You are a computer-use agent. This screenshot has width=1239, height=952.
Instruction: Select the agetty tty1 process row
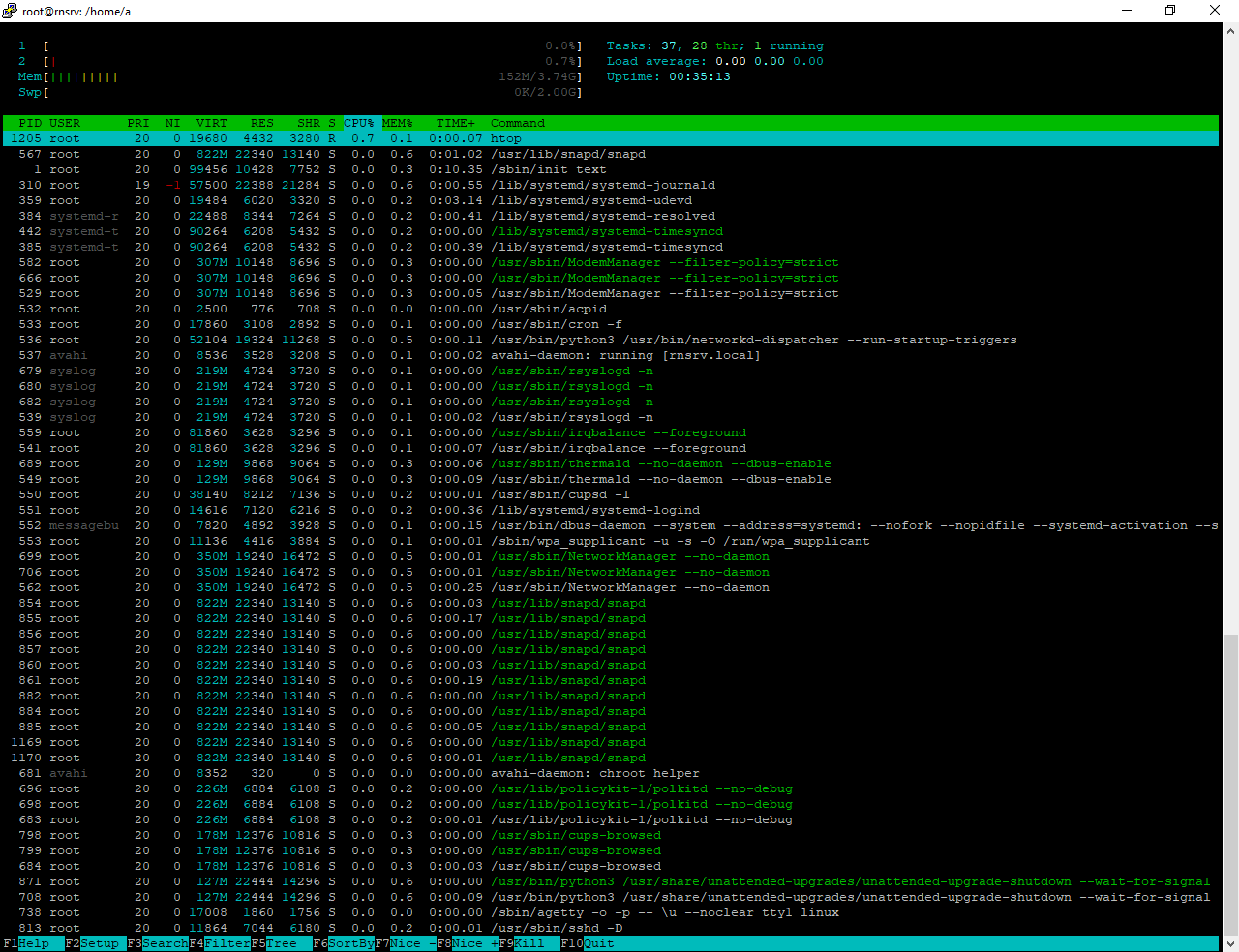[611, 912]
